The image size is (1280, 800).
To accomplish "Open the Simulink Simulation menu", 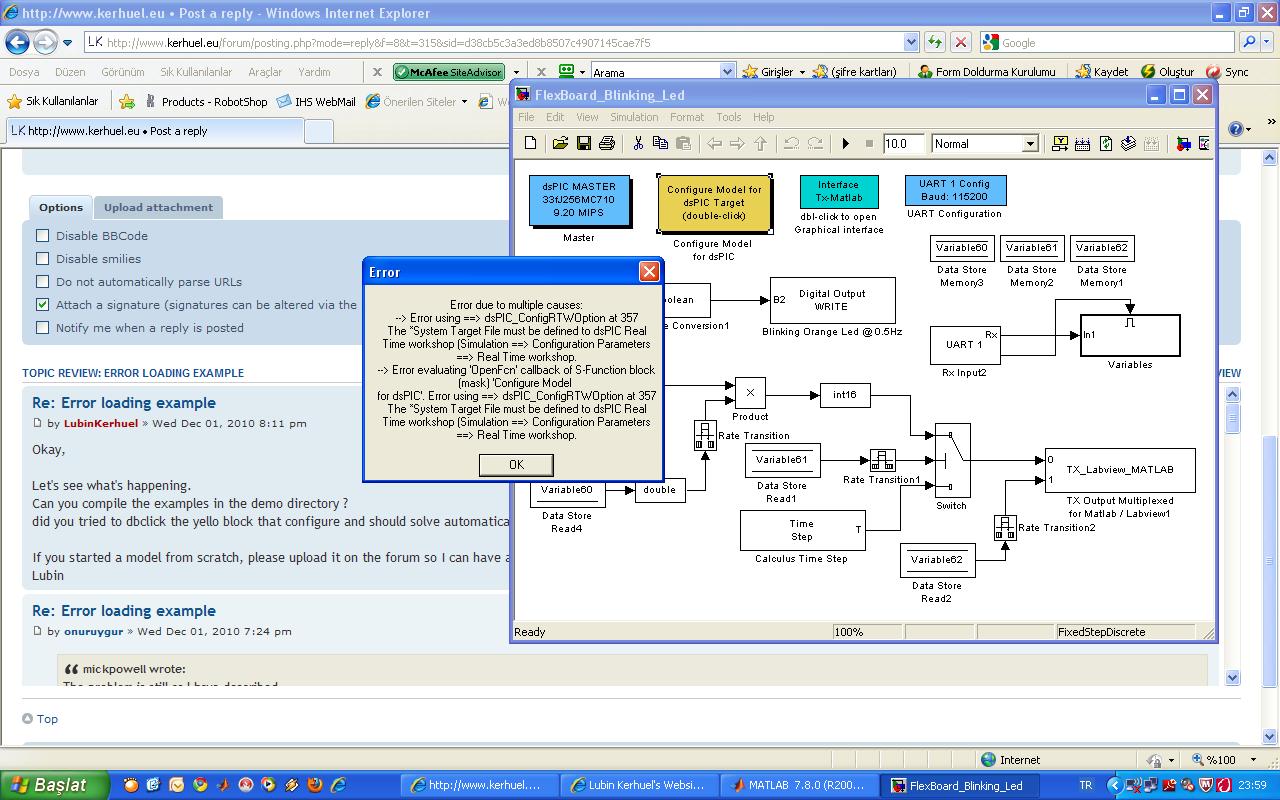I will [634, 117].
